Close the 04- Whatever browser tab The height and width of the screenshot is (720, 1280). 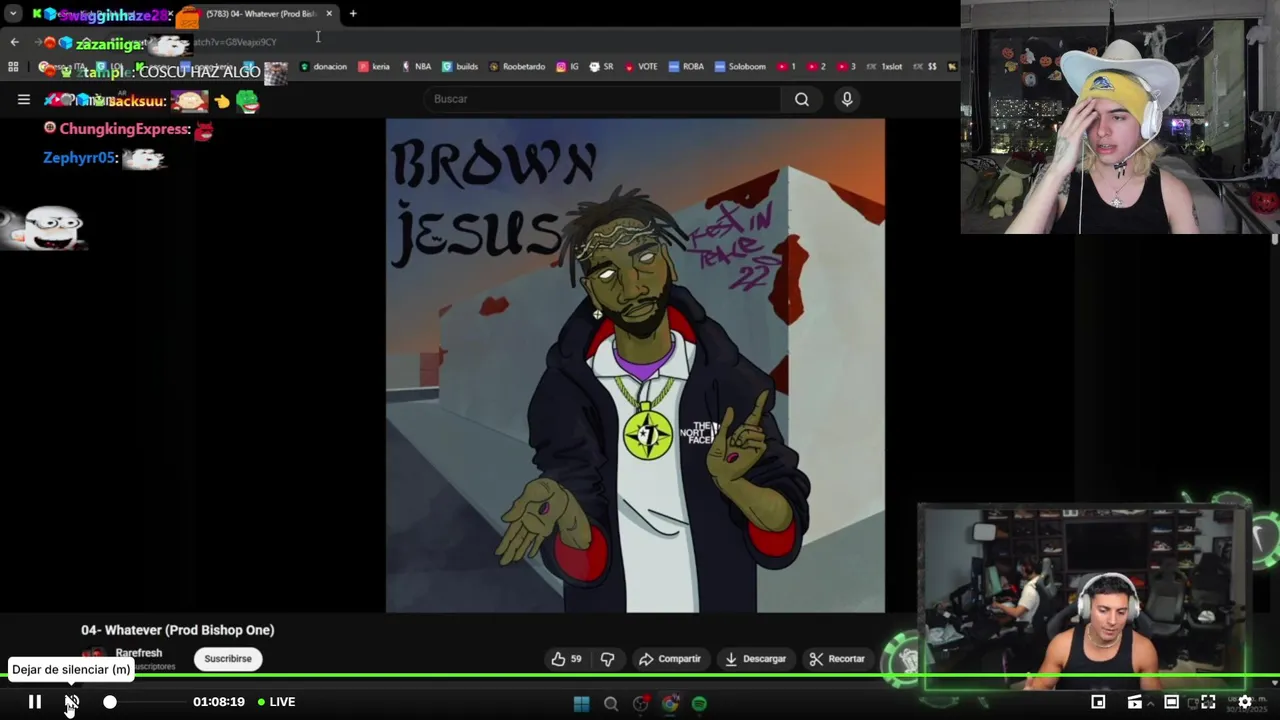(329, 14)
